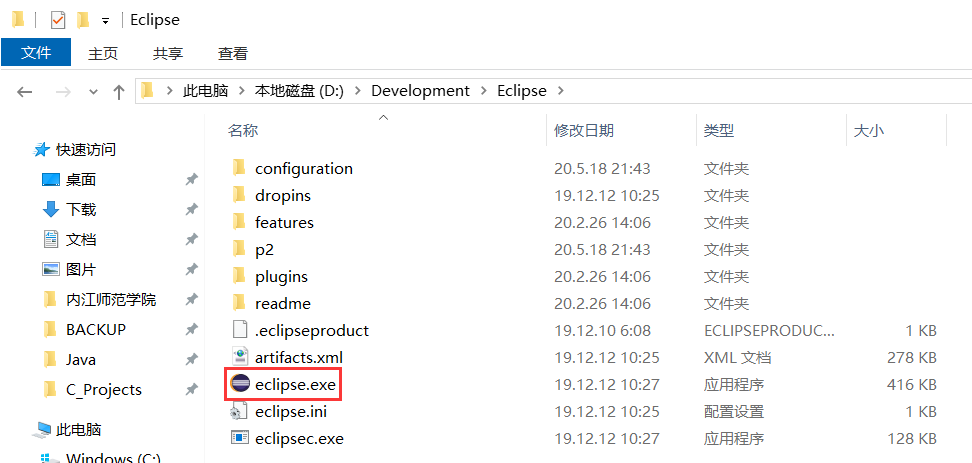Open 图片 in quick access
Viewport: 972px width, 463px height.
click(x=81, y=269)
